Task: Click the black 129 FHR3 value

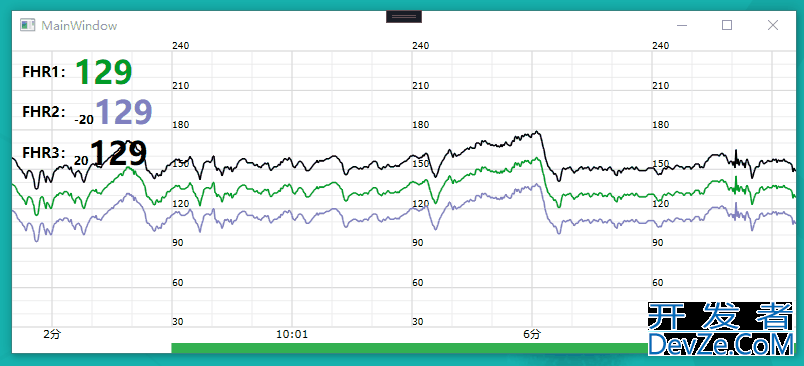Action: pos(119,153)
